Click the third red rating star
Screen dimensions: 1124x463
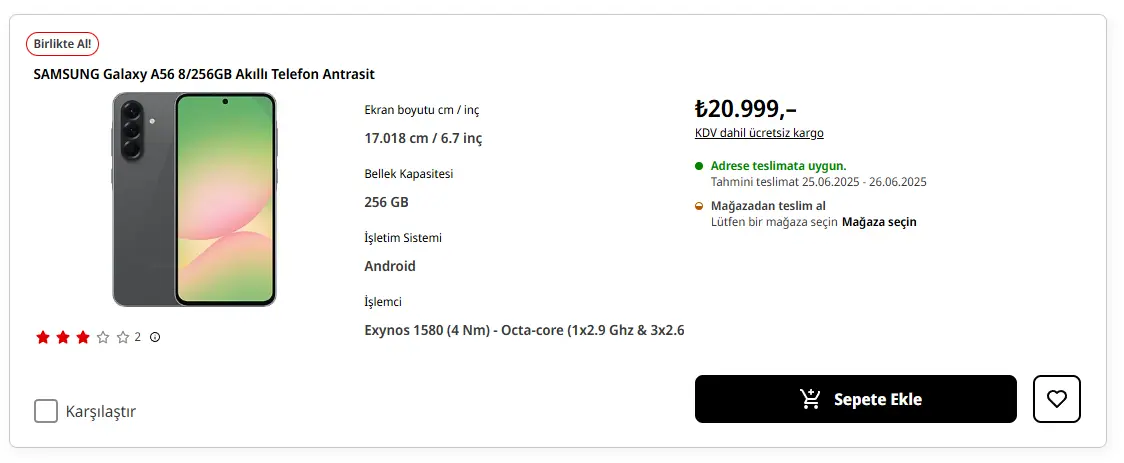[x=83, y=337]
